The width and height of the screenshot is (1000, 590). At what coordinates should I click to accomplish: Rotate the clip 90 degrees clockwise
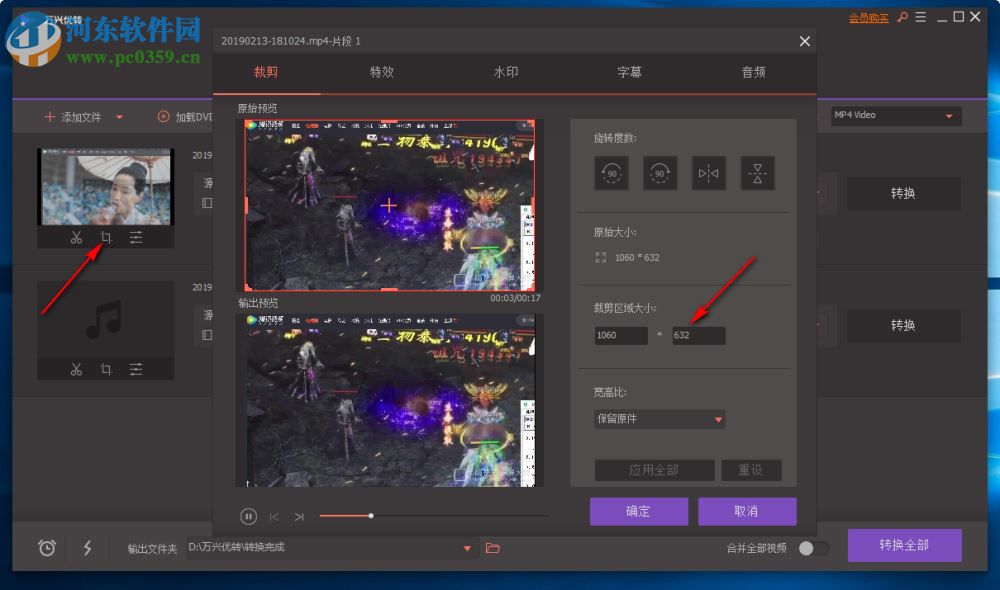click(660, 172)
